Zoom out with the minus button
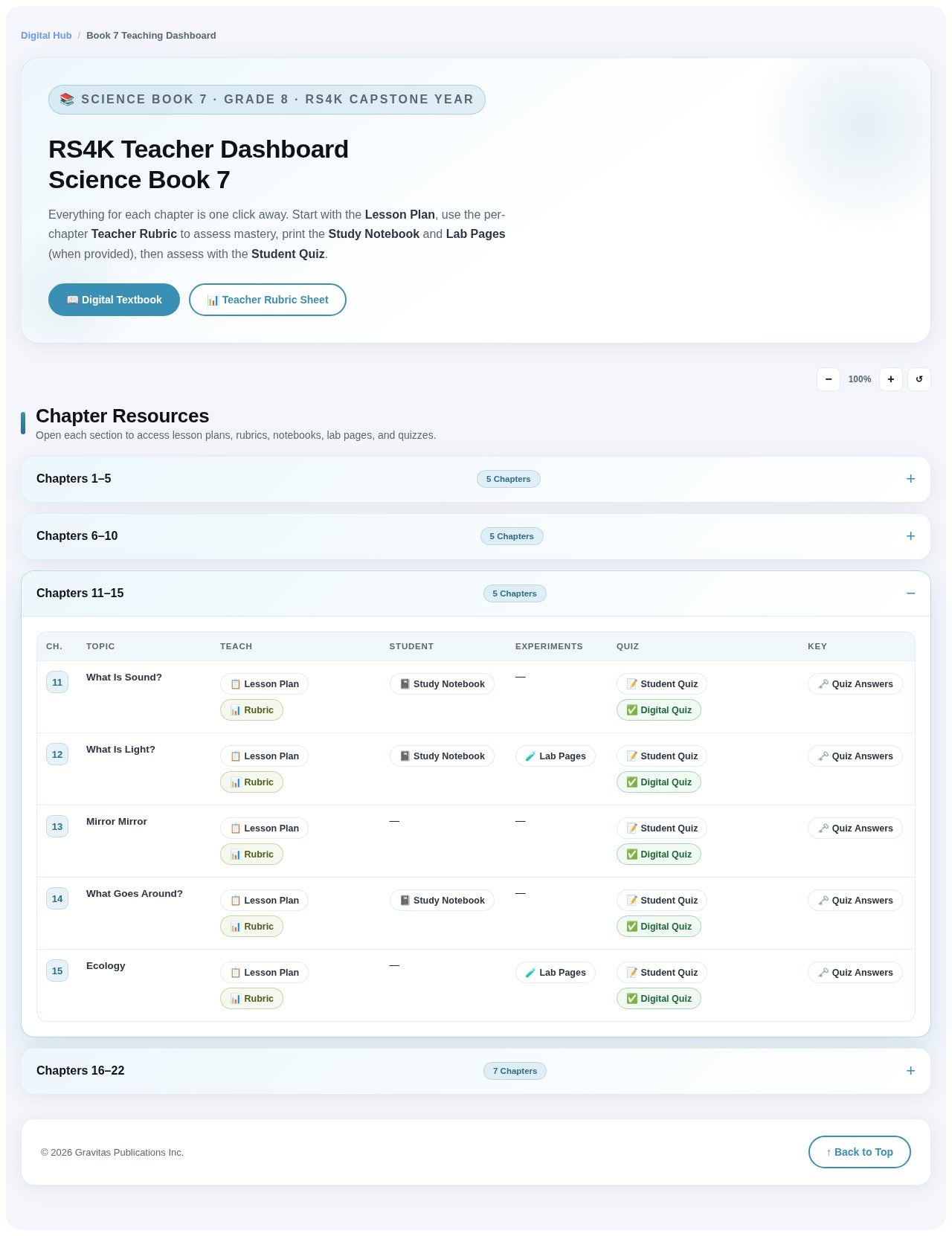 (x=829, y=379)
